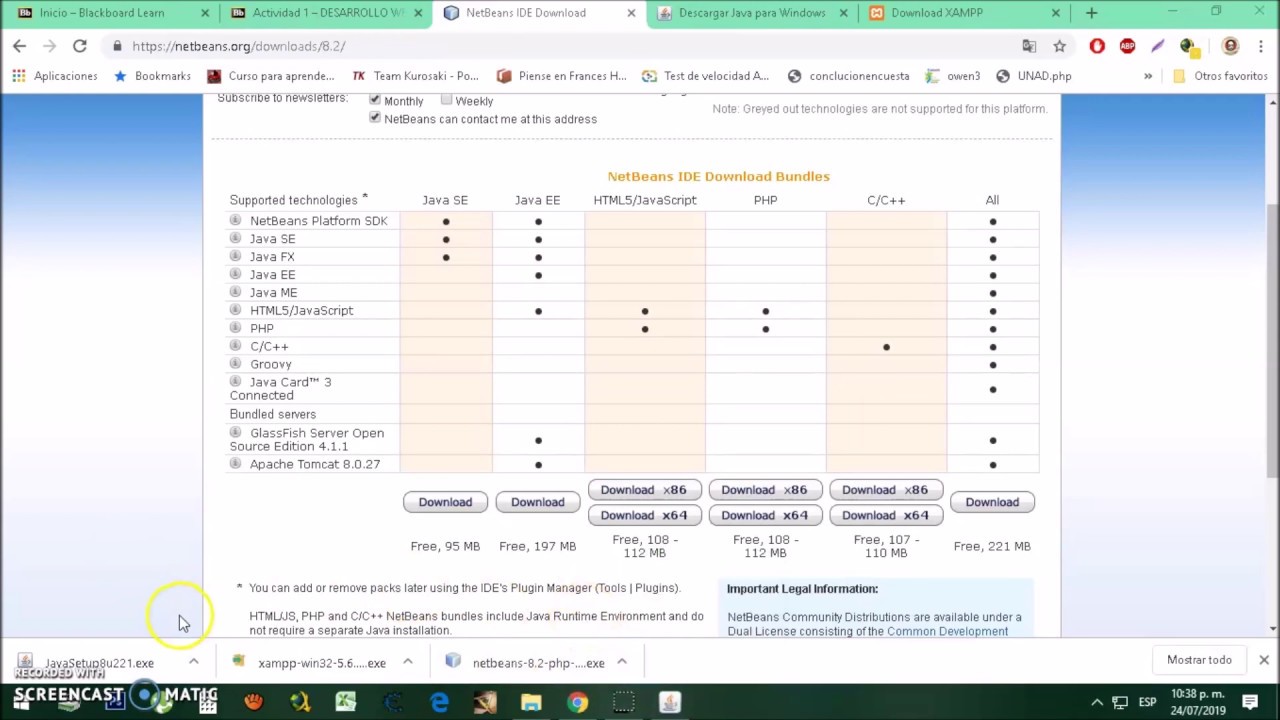
Task: Open the Curso para aprende... bookmark
Action: [270, 76]
